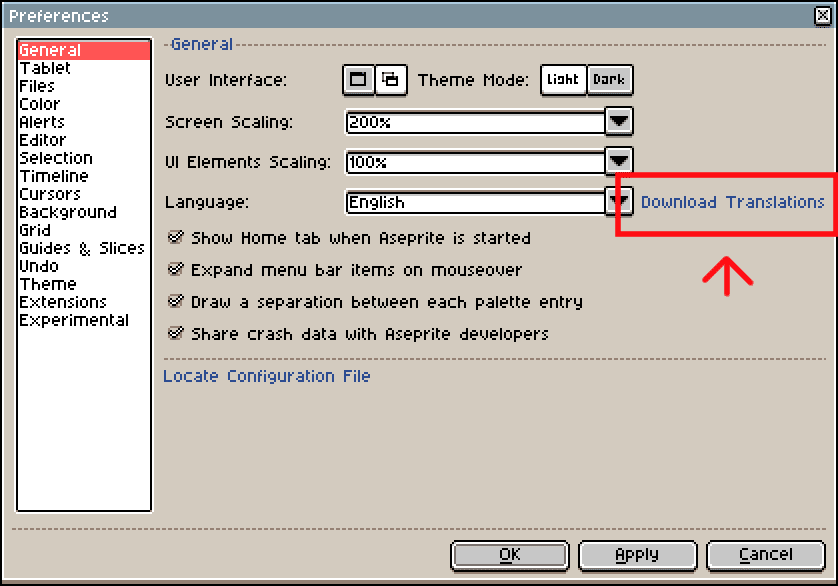Open Grid preferences section
The image size is (838, 586).
pyautogui.click(x=84, y=230)
